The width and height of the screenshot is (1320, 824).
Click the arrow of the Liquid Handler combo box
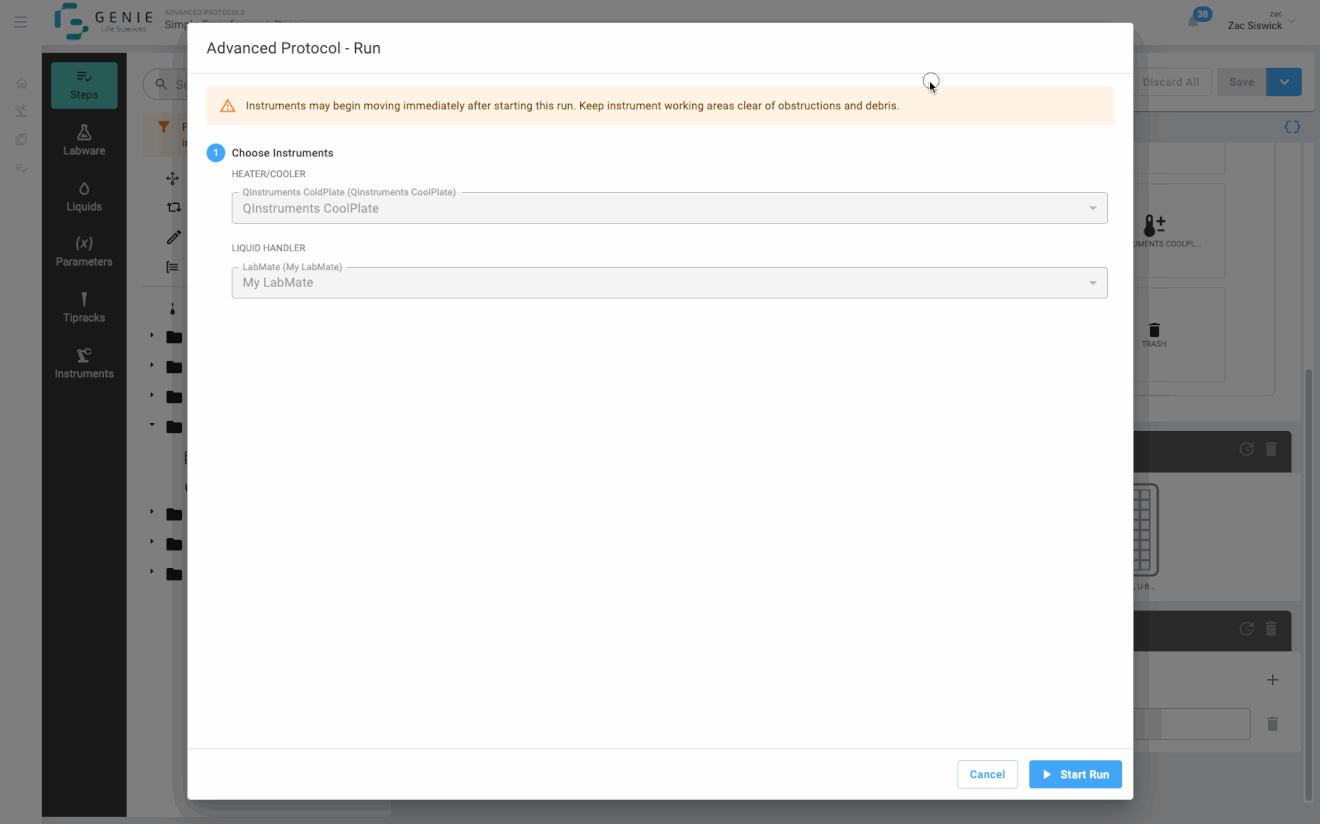pyautogui.click(x=1092, y=283)
